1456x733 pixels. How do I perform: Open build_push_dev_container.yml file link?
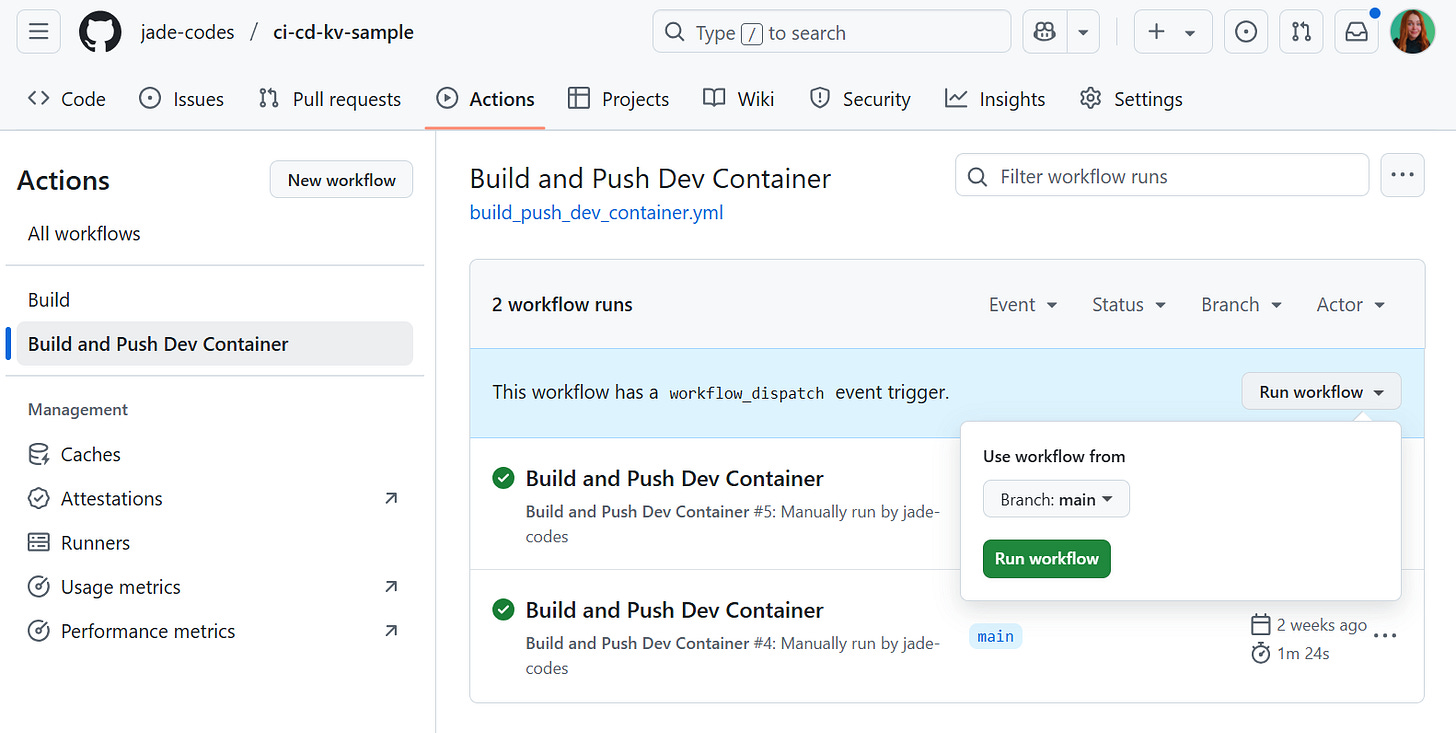(x=596, y=213)
